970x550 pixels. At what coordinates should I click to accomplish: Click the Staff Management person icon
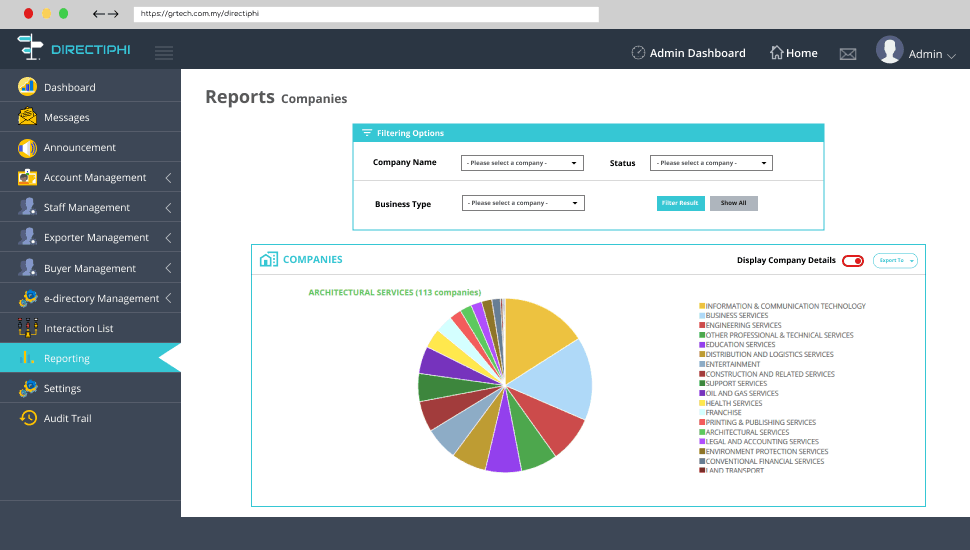27,207
